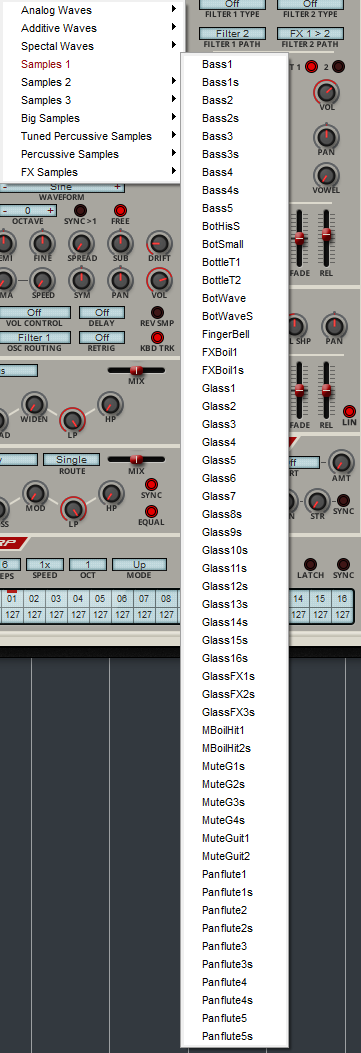The image size is (361, 1053).
Task: Open the OSC ROUTING selector
Action: 35,338
